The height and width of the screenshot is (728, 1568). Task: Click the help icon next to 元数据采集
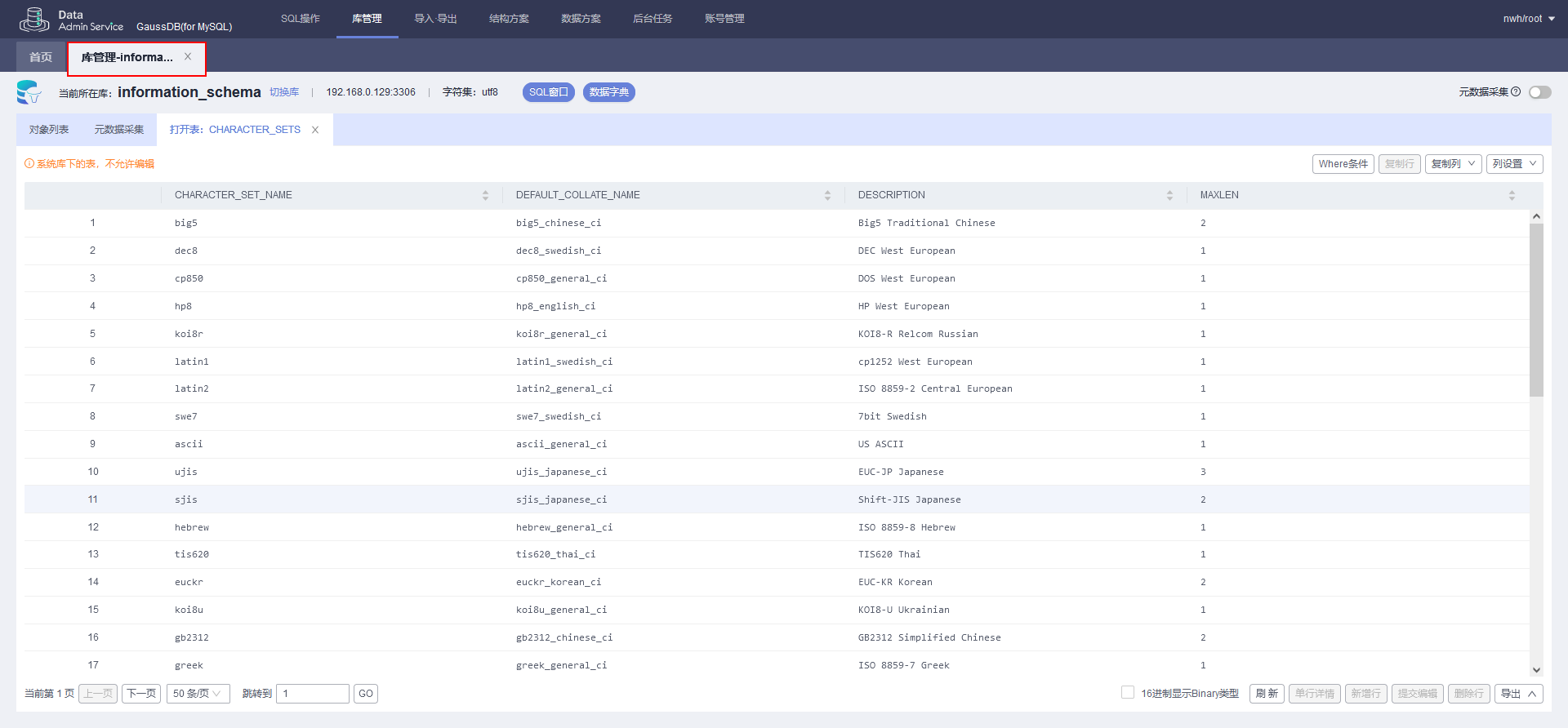click(x=1516, y=92)
